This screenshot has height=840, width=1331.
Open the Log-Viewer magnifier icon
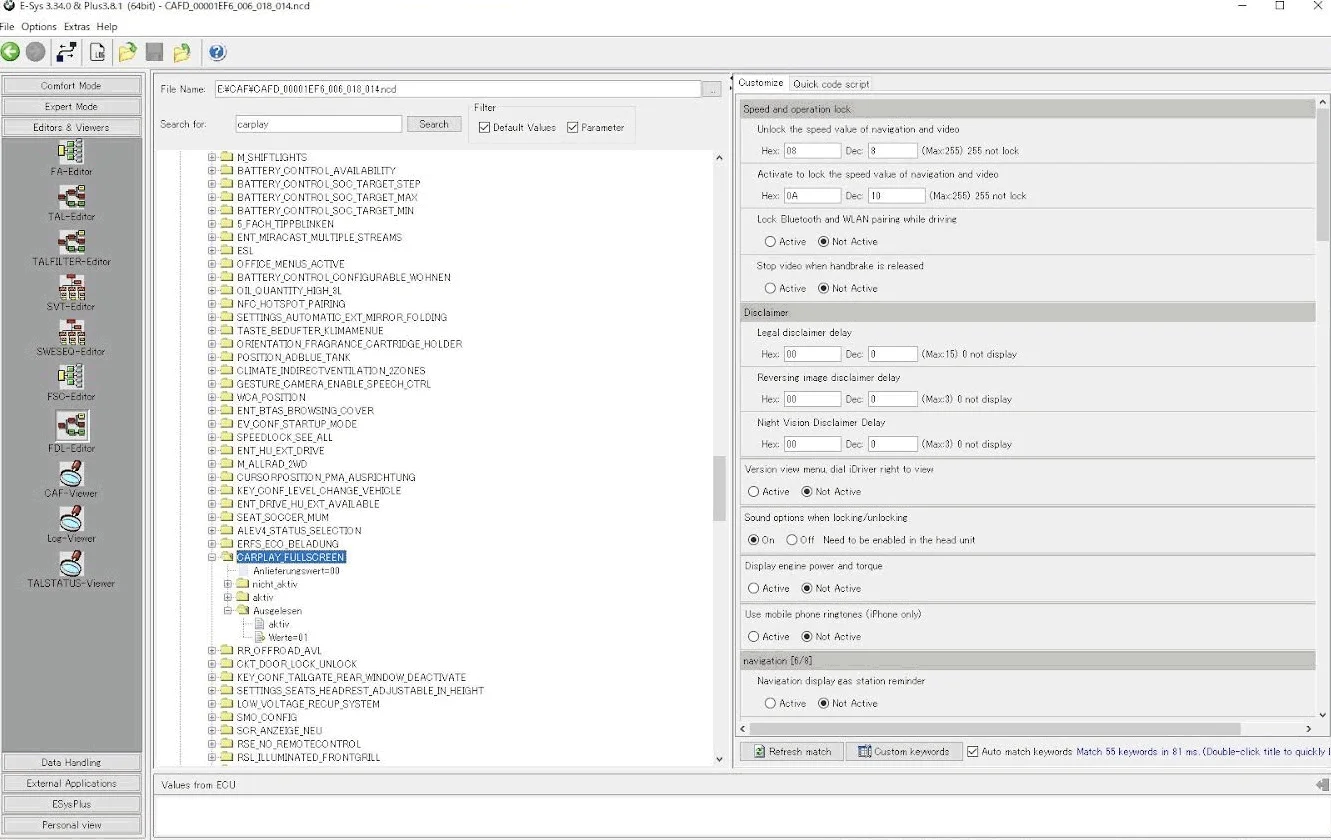[71, 518]
